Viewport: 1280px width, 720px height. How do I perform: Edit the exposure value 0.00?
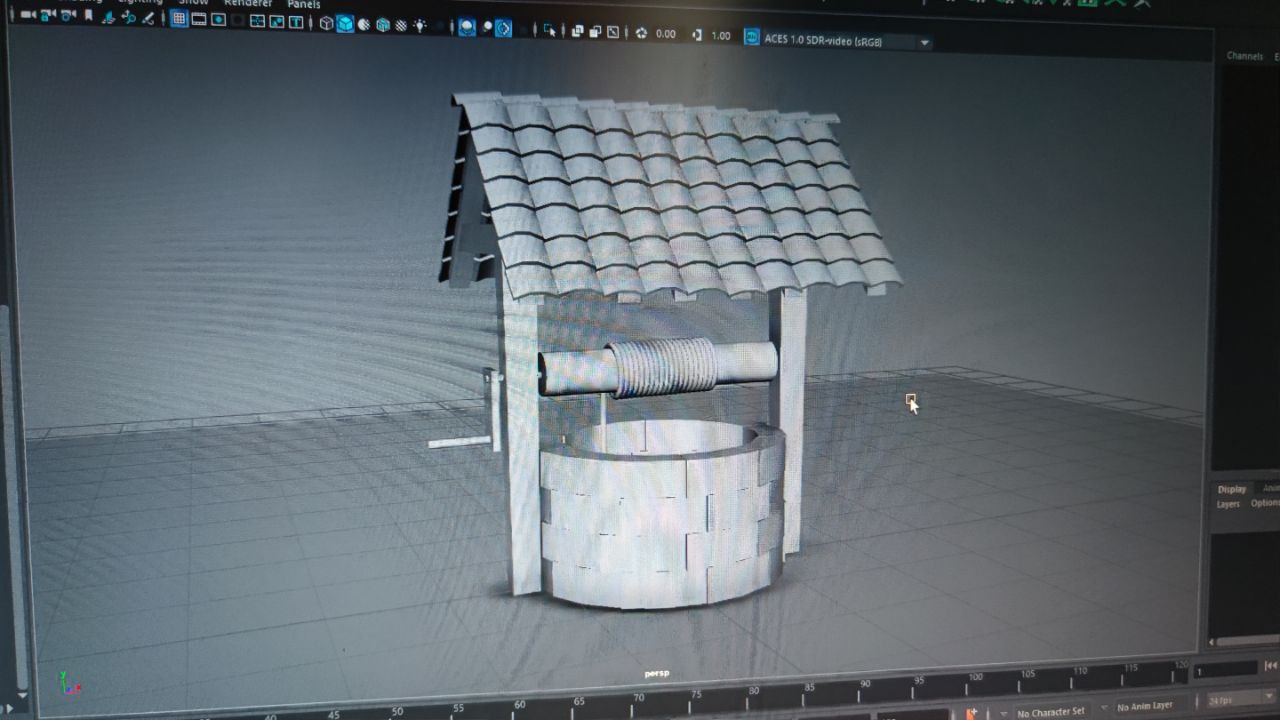666,34
